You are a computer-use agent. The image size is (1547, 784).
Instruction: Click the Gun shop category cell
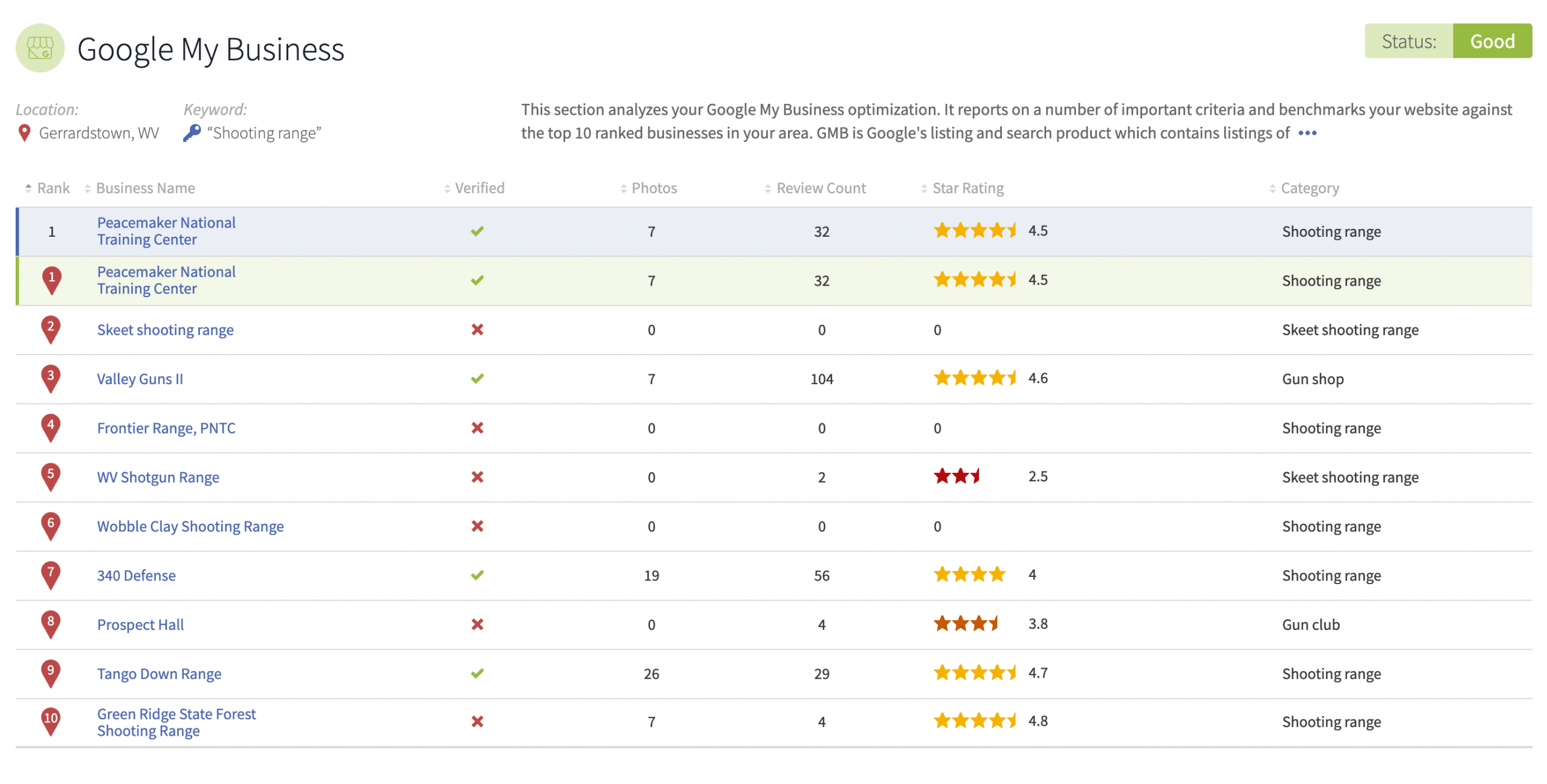tap(1313, 379)
